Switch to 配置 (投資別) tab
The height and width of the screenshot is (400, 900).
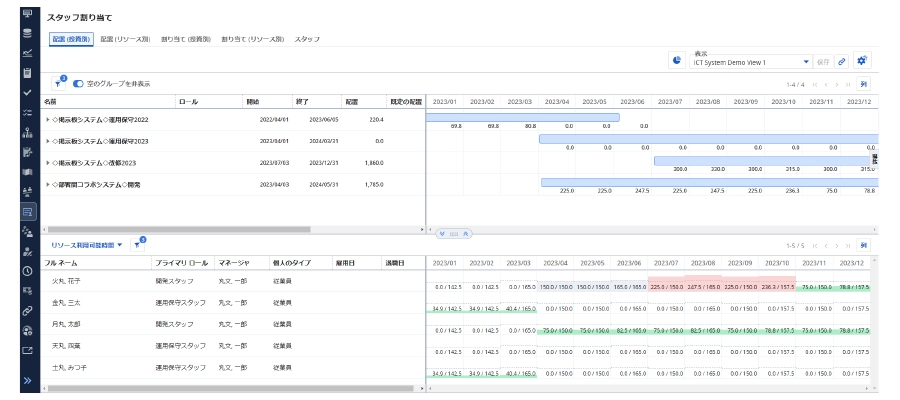click(71, 40)
